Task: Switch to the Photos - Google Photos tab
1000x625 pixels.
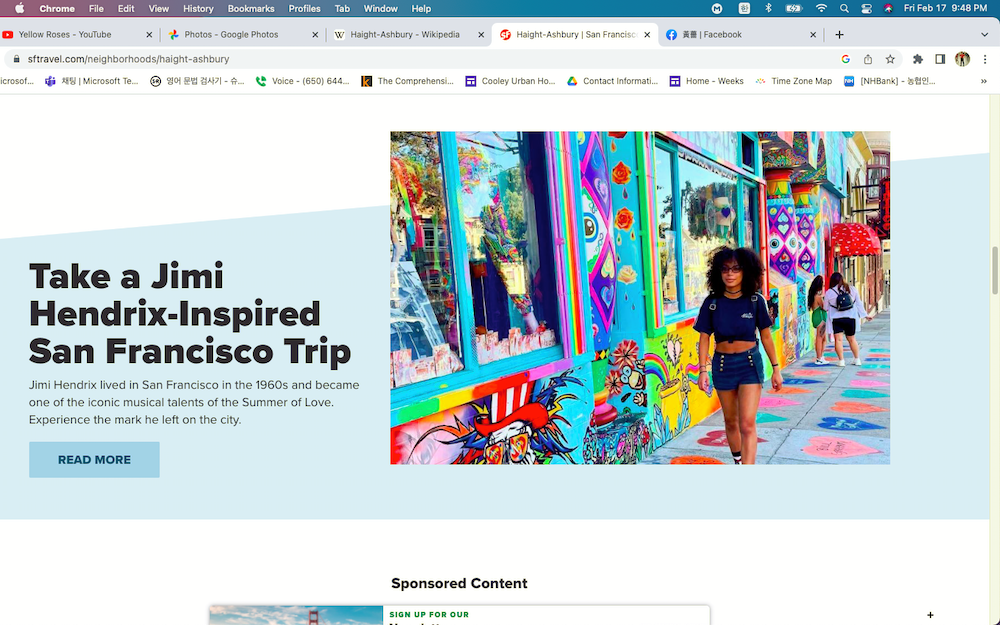Action: pos(231,34)
